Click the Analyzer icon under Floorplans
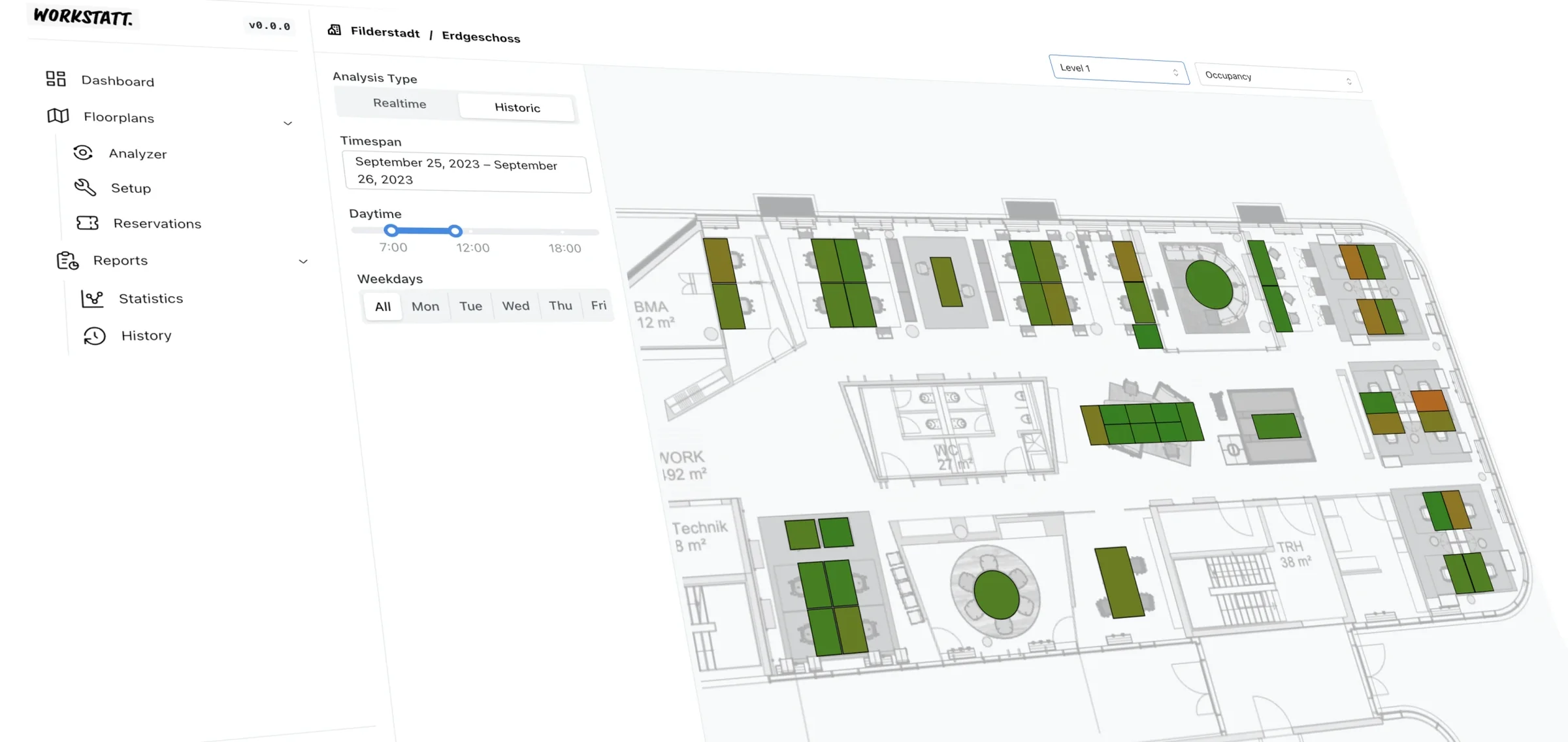 [x=83, y=152]
